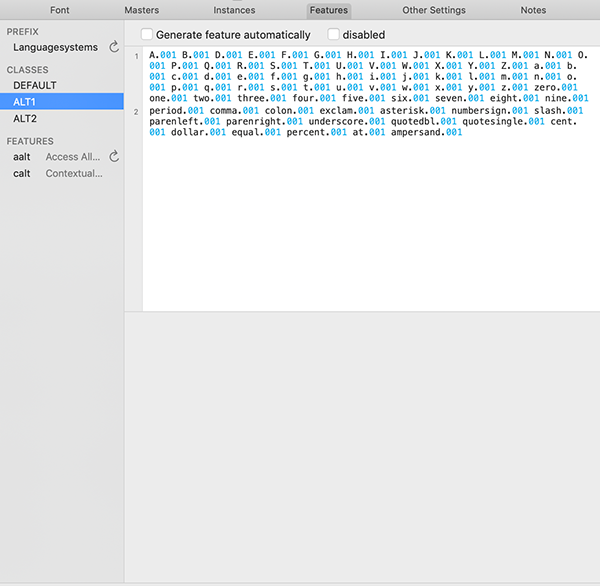600x586 pixels.
Task: Click on eight.001 in the code
Action: [x=514, y=98]
